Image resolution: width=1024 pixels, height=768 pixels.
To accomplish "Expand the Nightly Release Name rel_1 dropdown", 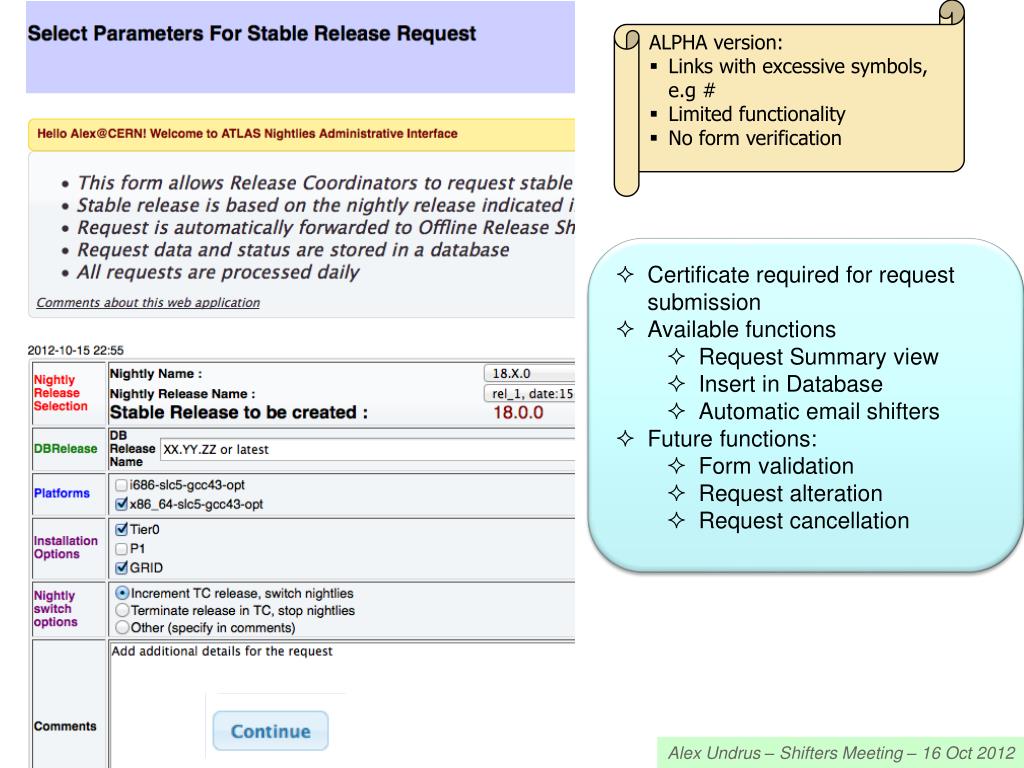I will coord(528,393).
